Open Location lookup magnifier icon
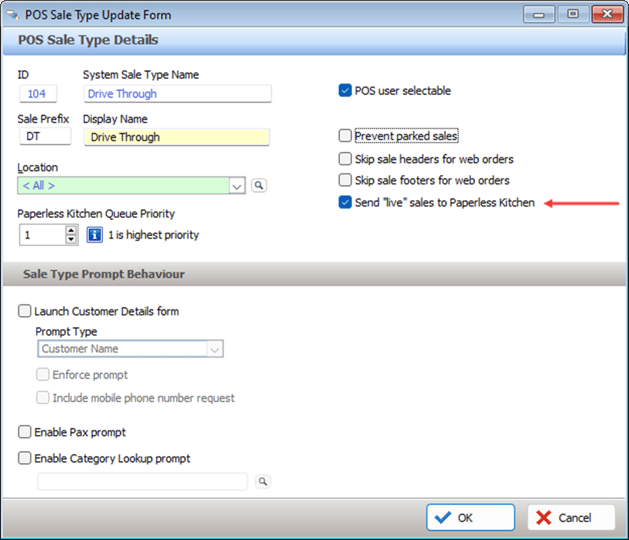Viewport: 629px width, 540px height. tap(259, 185)
